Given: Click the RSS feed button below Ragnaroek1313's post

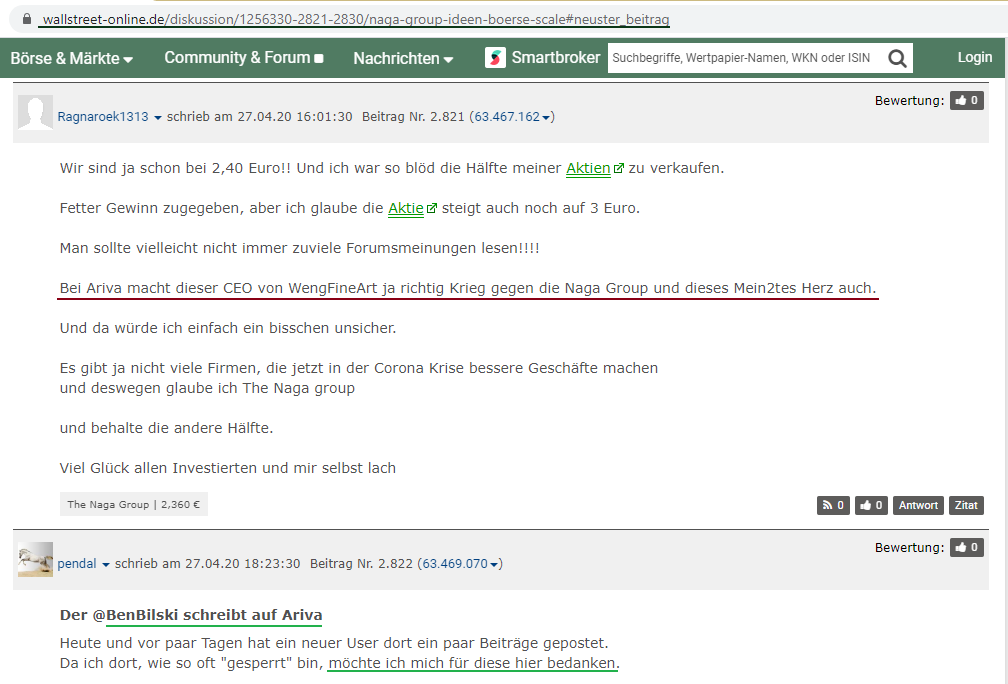Looking at the screenshot, I should click(833, 505).
